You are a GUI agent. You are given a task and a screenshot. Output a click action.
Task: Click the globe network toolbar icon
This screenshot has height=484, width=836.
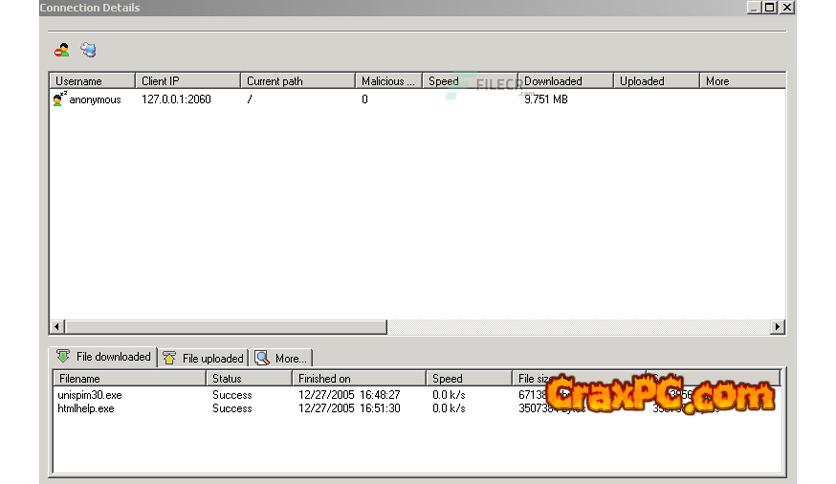[89, 50]
